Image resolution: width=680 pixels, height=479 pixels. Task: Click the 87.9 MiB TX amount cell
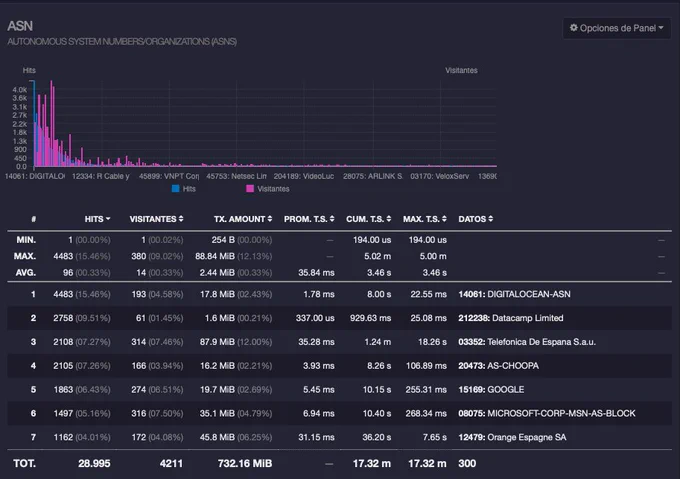pyautogui.click(x=236, y=342)
